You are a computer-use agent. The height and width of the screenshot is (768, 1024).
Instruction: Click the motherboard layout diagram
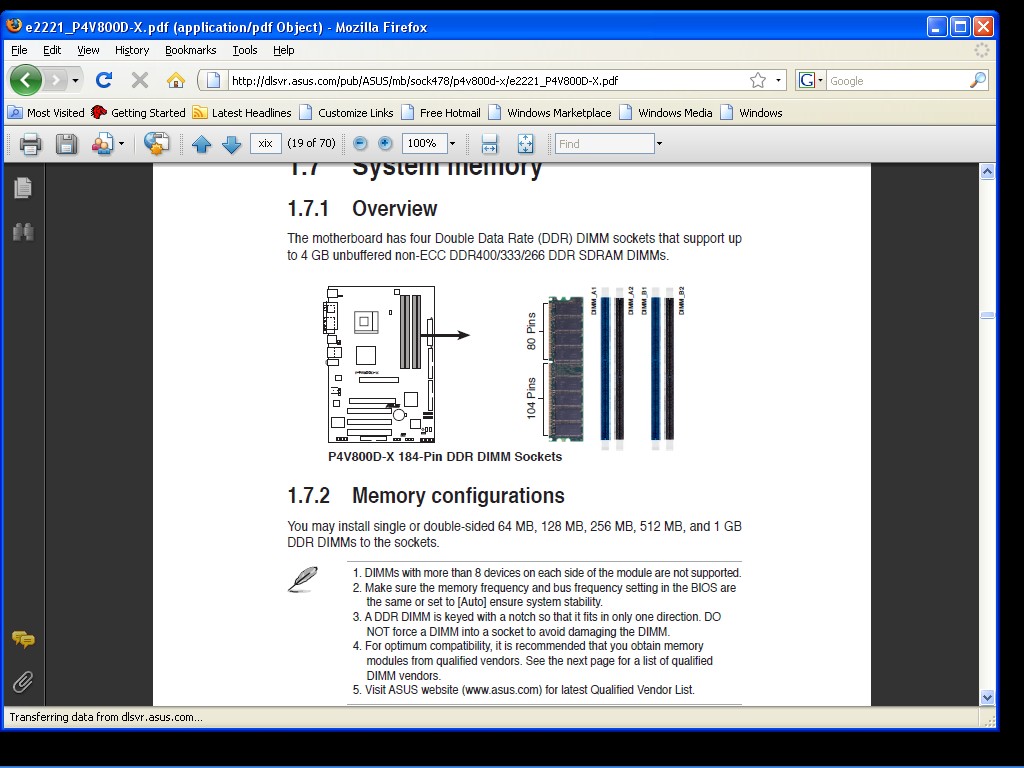click(x=379, y=364)
